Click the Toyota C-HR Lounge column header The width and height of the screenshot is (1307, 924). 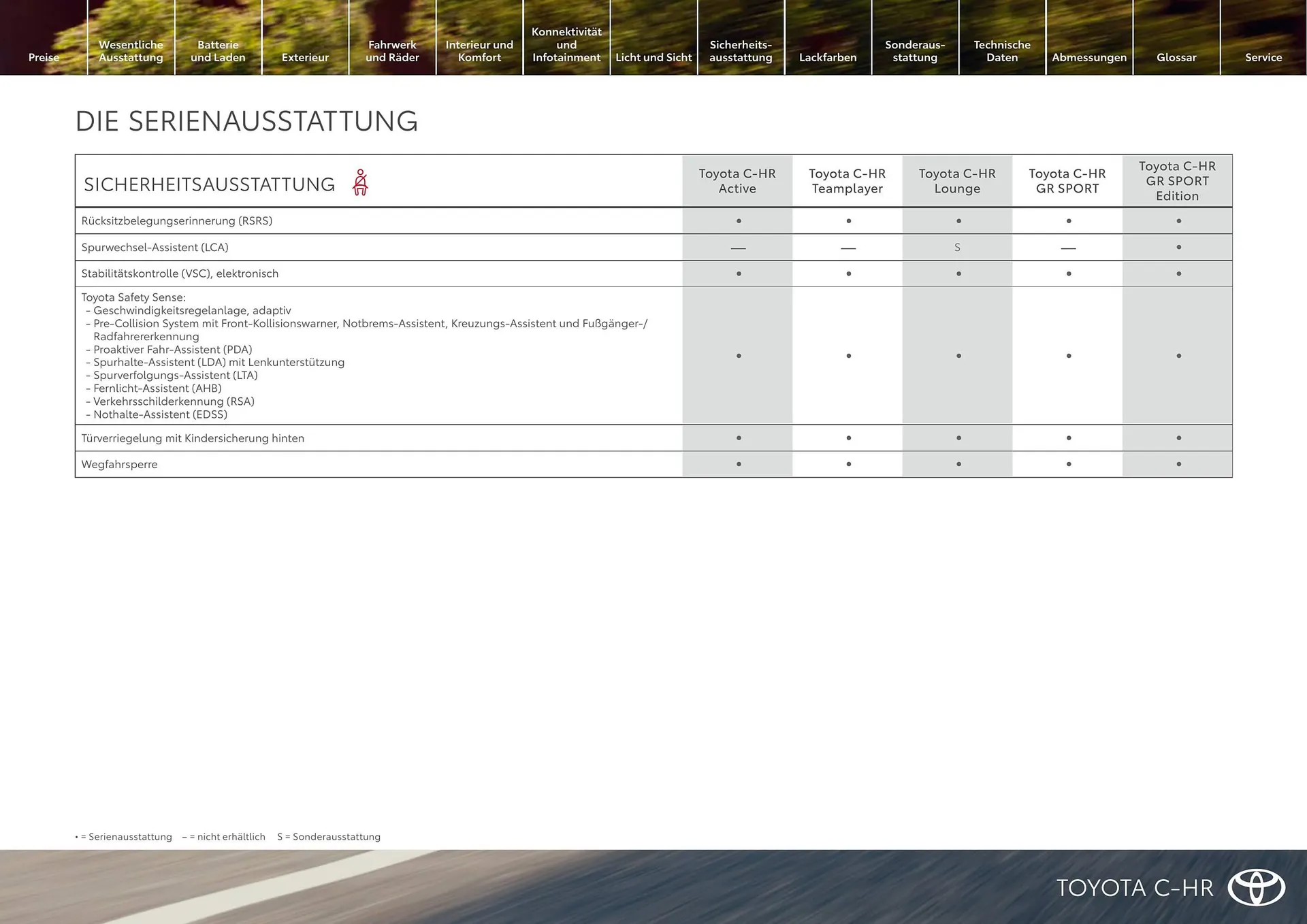(957, 181)
